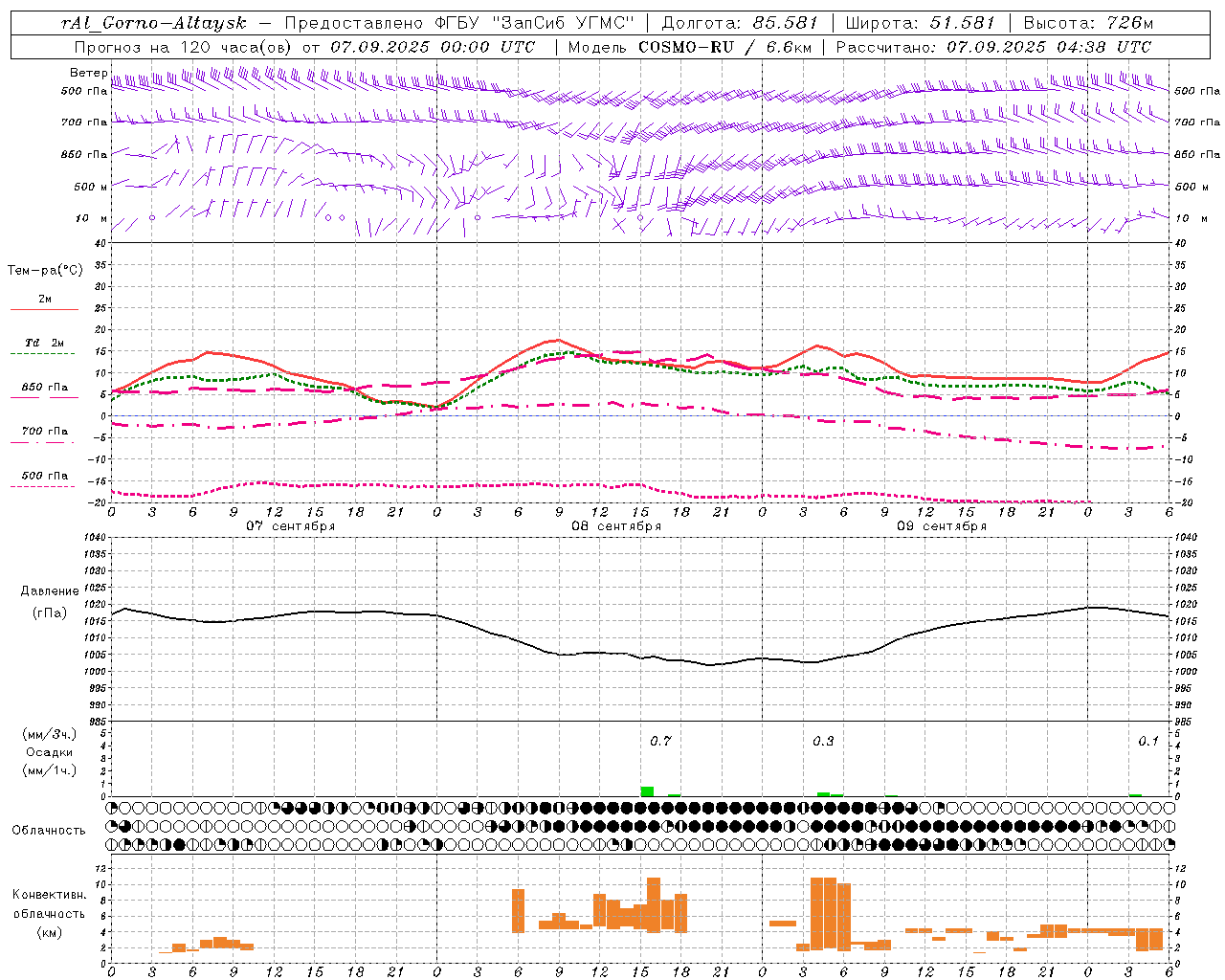Click the 700 гПа temperature legend entry
The image size is (1225, 980).
pos(45,432)
